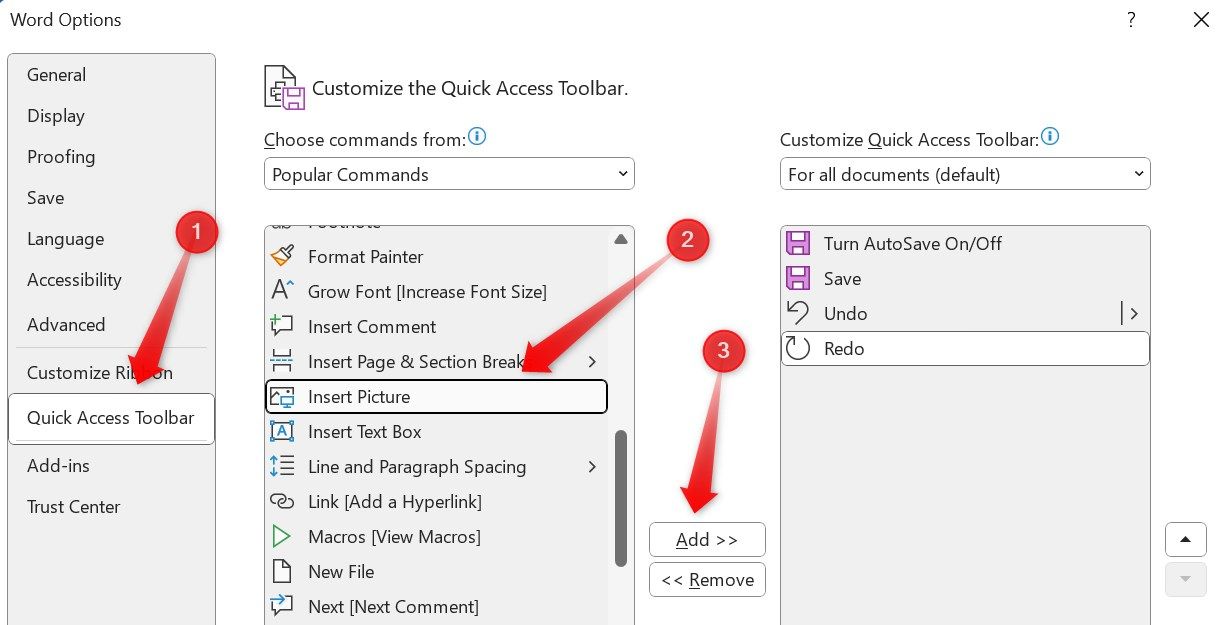Click the Turn AutoSave On/Off save icon
The height and width of the screenshot is (625, 1226).
(798, 243)
